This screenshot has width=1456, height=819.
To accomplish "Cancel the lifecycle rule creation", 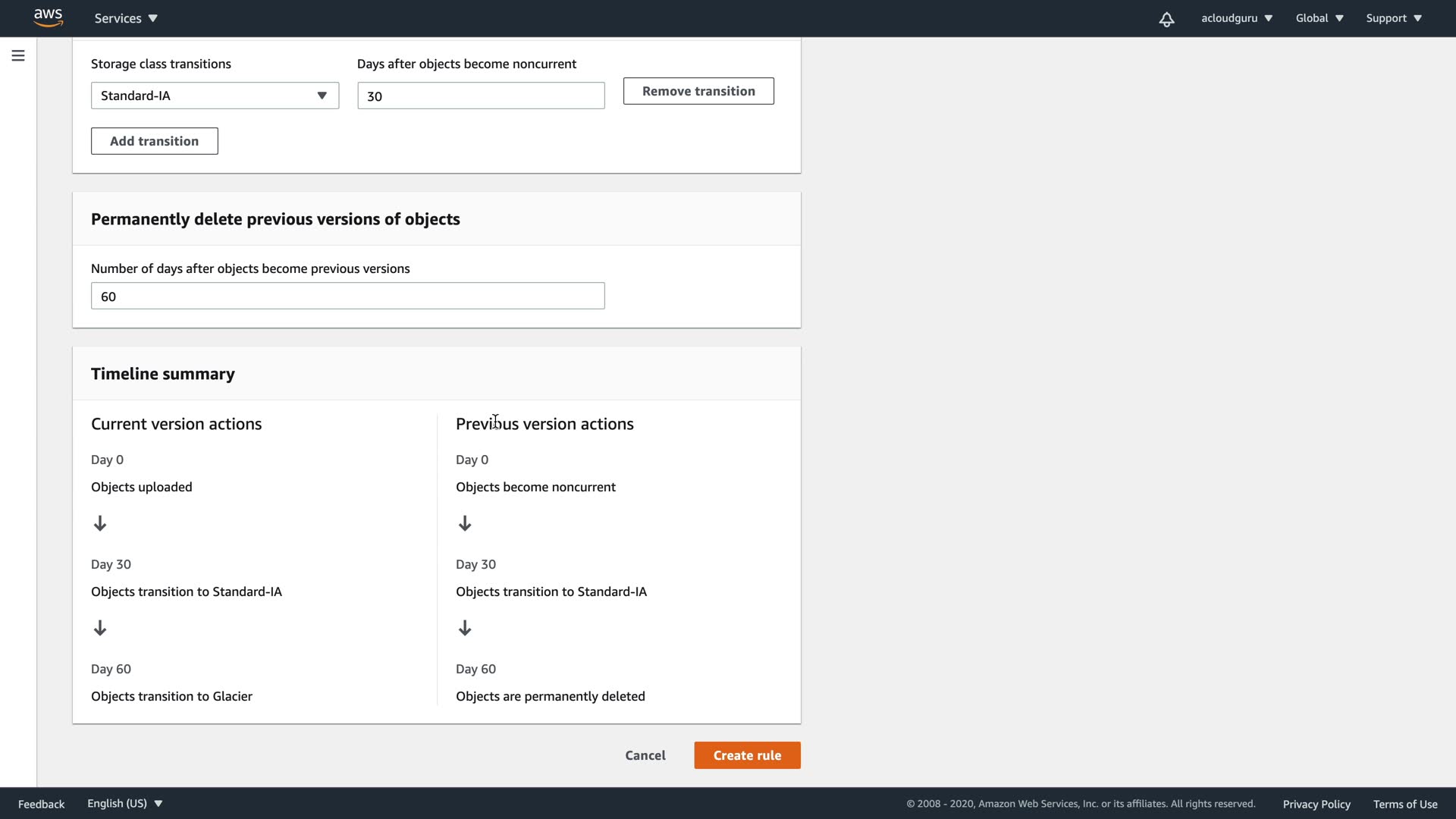I will tap(645, 755).
